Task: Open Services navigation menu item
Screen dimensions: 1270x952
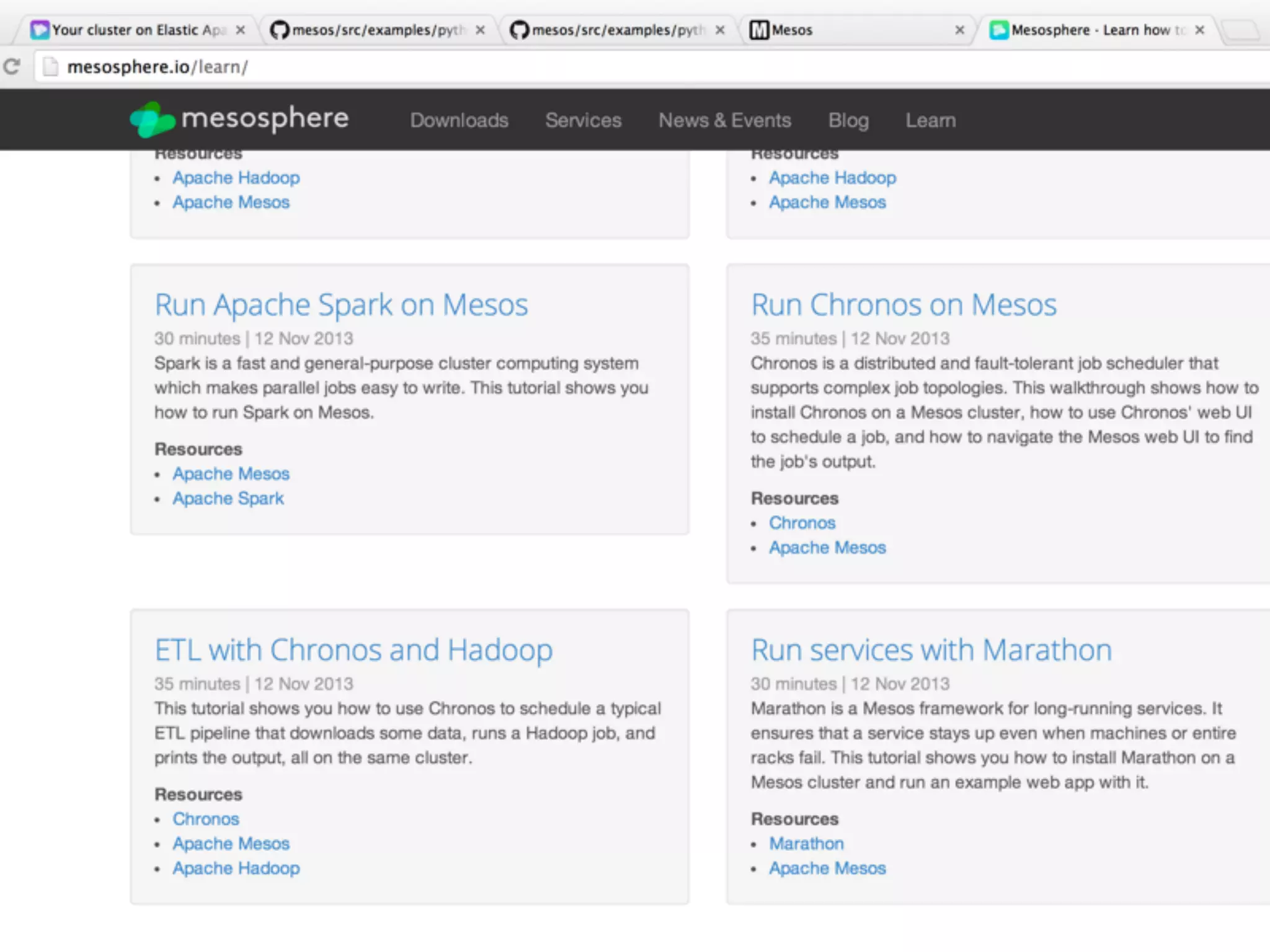Action: [583, 120]
